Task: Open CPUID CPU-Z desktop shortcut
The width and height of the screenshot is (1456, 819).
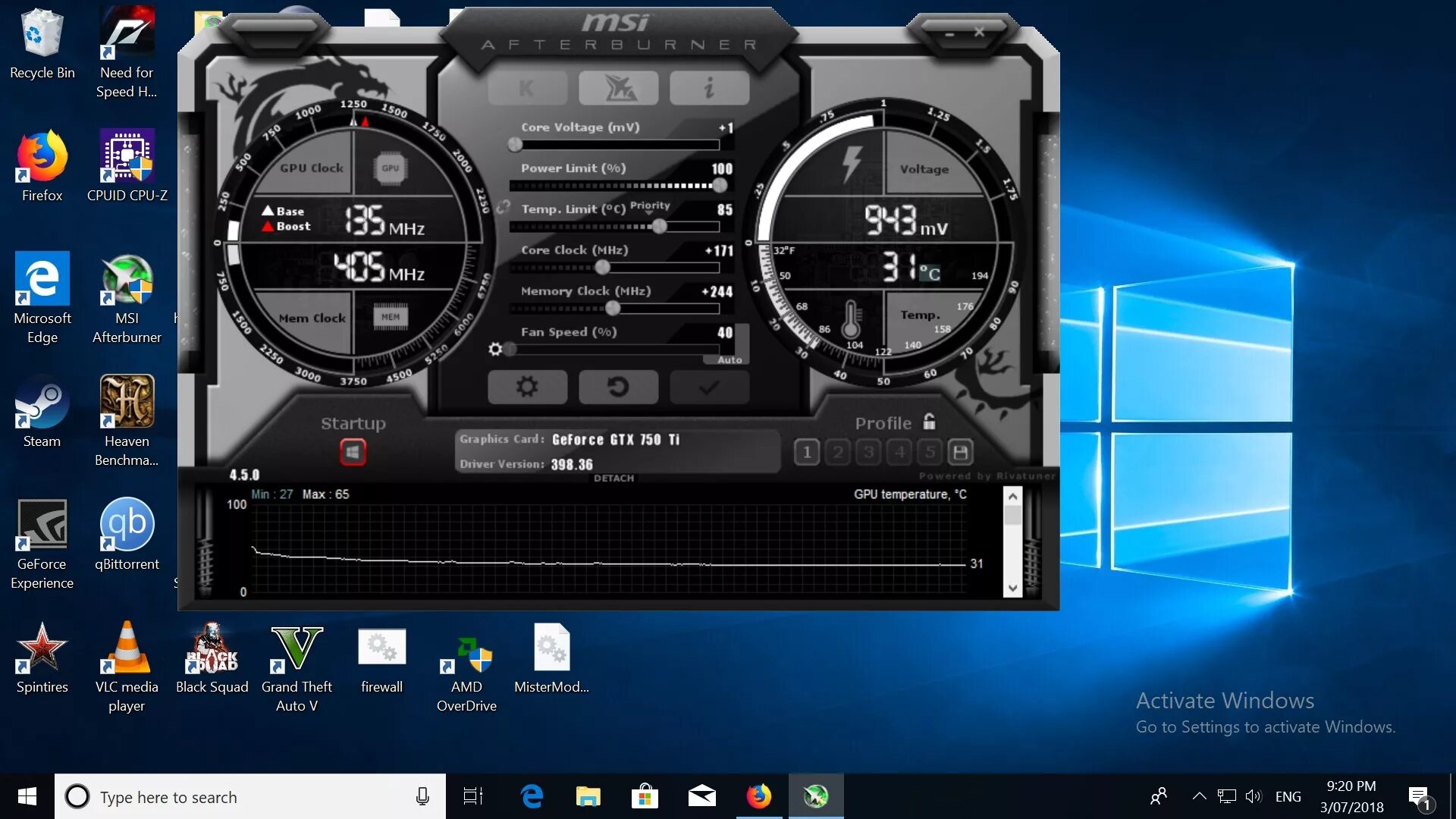Action: (127, 167)
